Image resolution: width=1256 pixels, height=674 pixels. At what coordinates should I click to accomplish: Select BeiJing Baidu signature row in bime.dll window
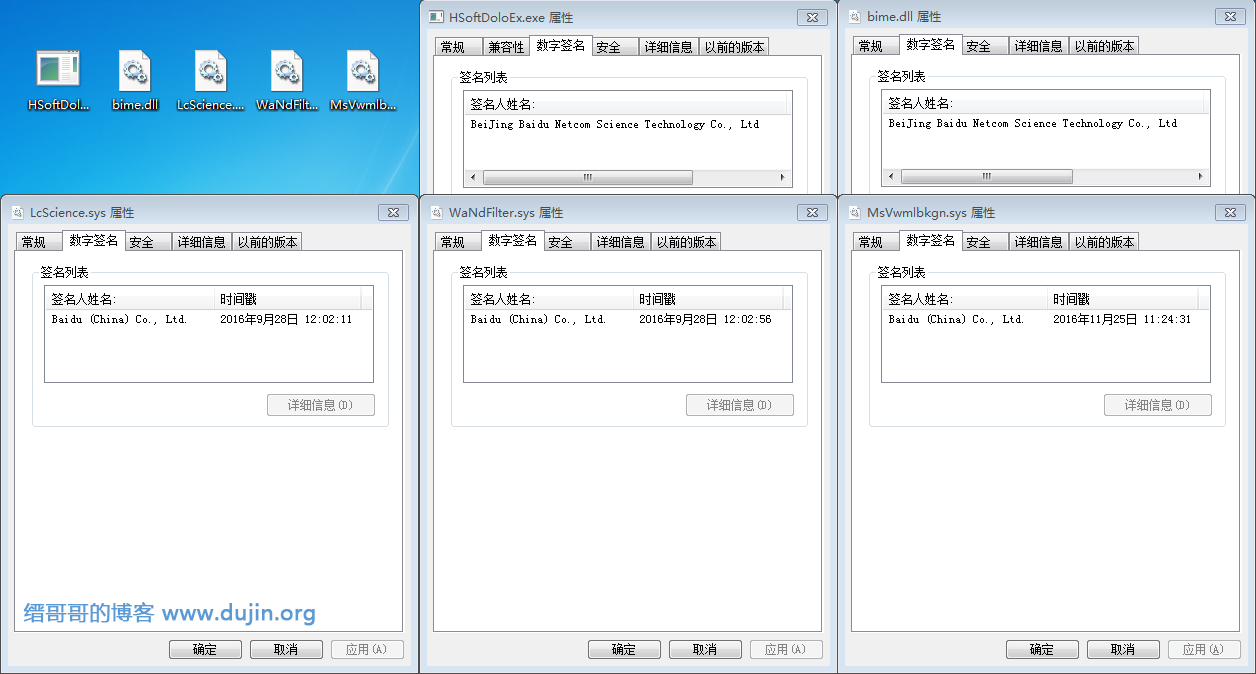(1045, 124)
